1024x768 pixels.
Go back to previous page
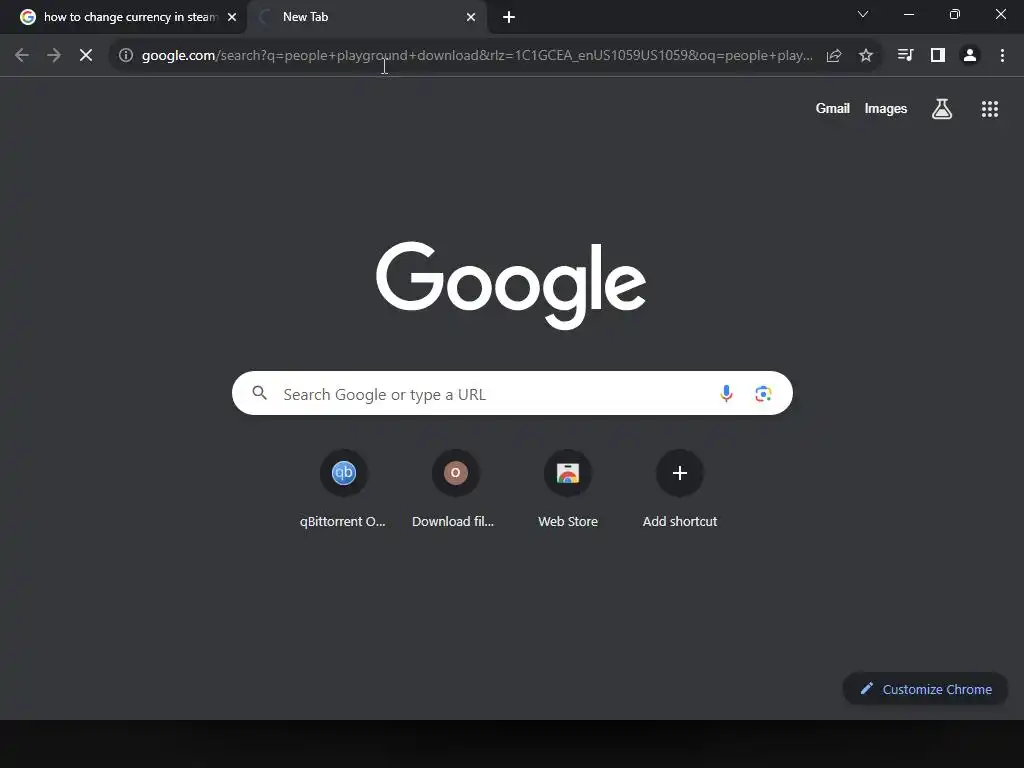click(22, 56)
